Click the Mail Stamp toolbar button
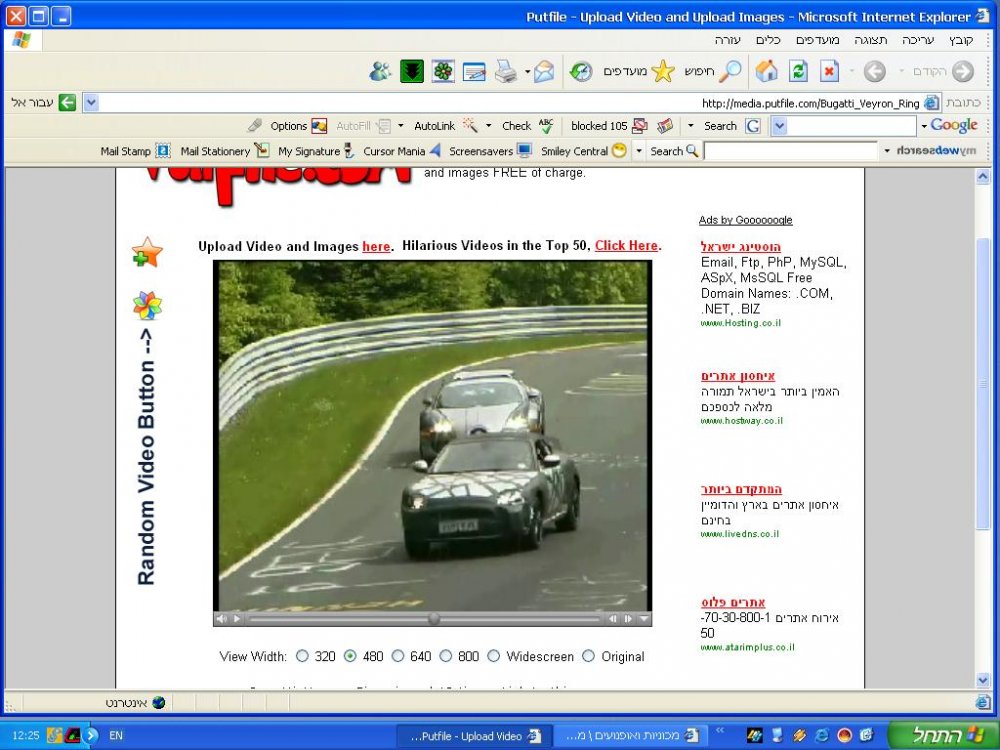The height and width of the screenshot is (750, 1000). coord(135,151)
